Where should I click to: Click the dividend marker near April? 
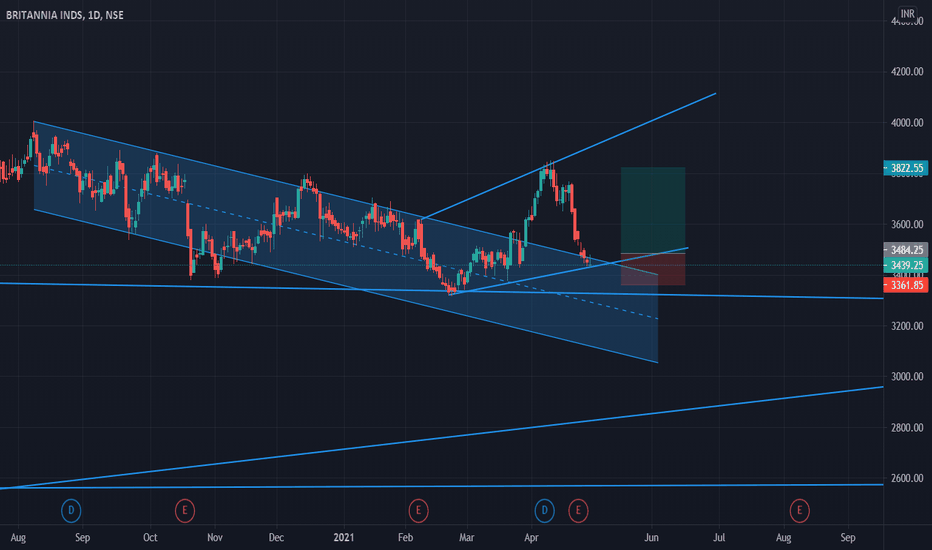click(x=544, y=510)
